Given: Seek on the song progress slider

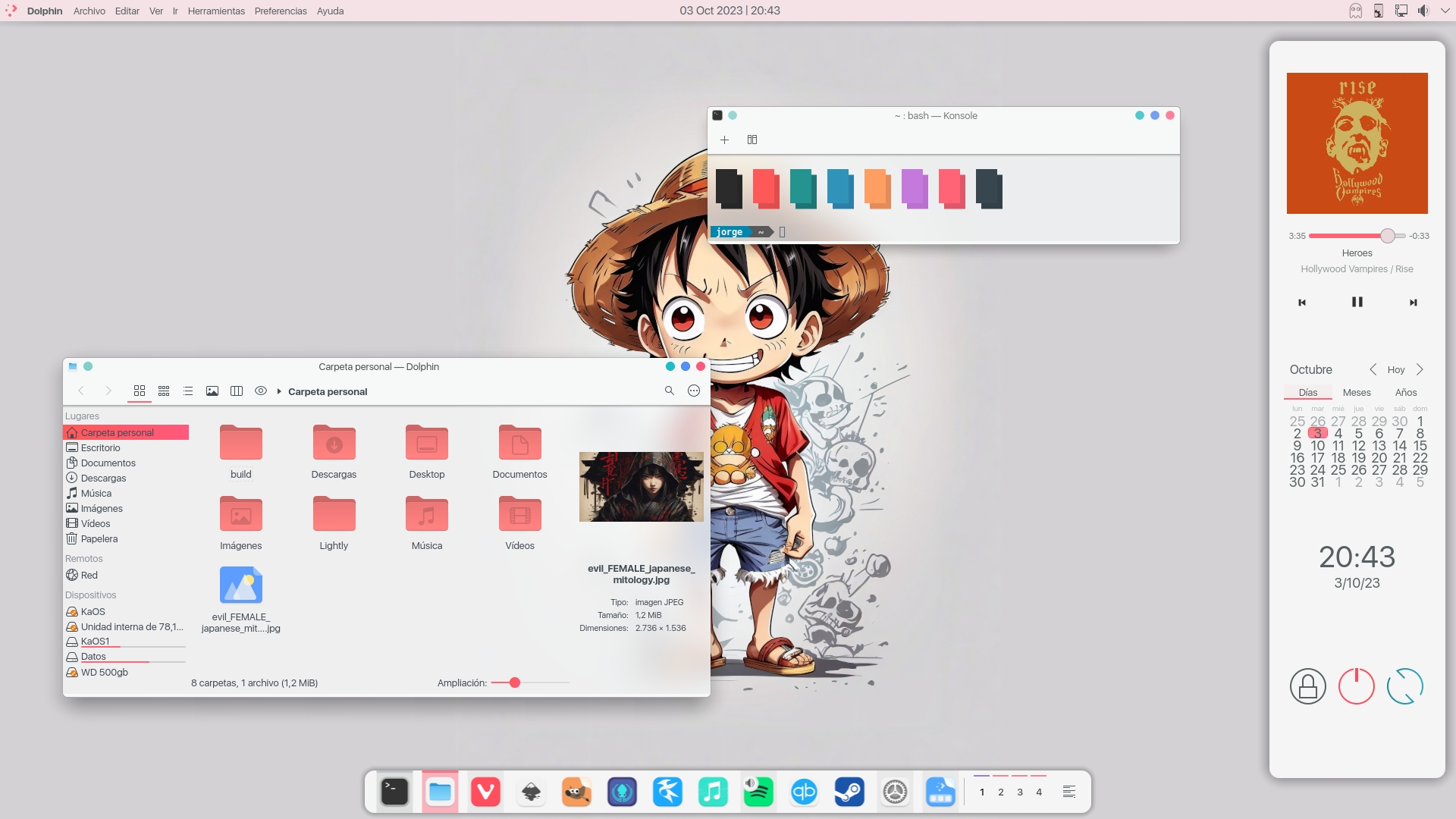Looking at the screenshot, I should [x=1357, y=236].
